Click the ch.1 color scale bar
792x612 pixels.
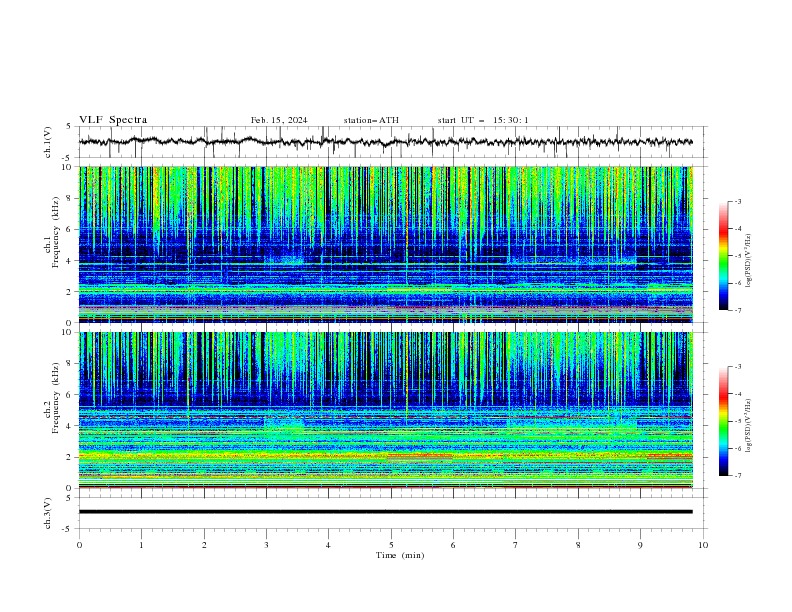point(723,256)
